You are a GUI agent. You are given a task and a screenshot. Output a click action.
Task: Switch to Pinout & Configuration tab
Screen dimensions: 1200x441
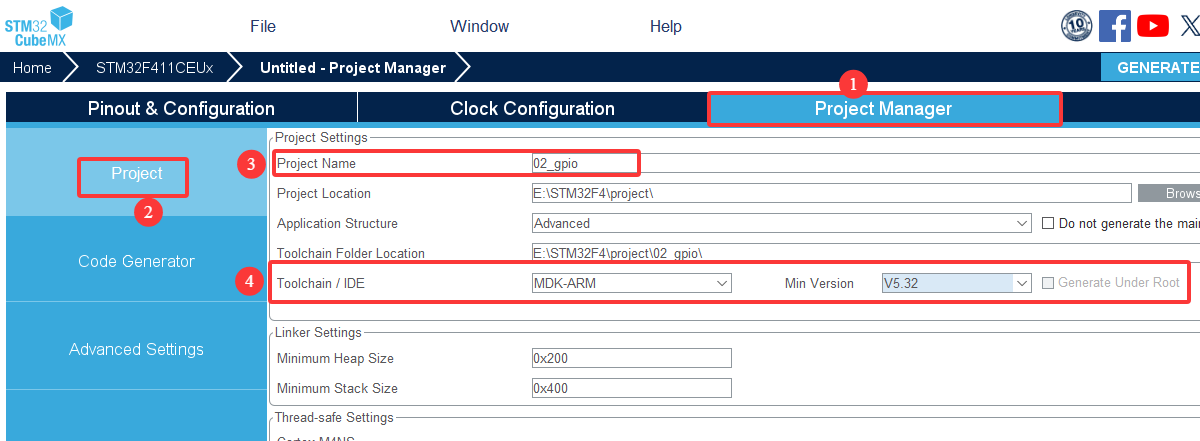point(181,108)
